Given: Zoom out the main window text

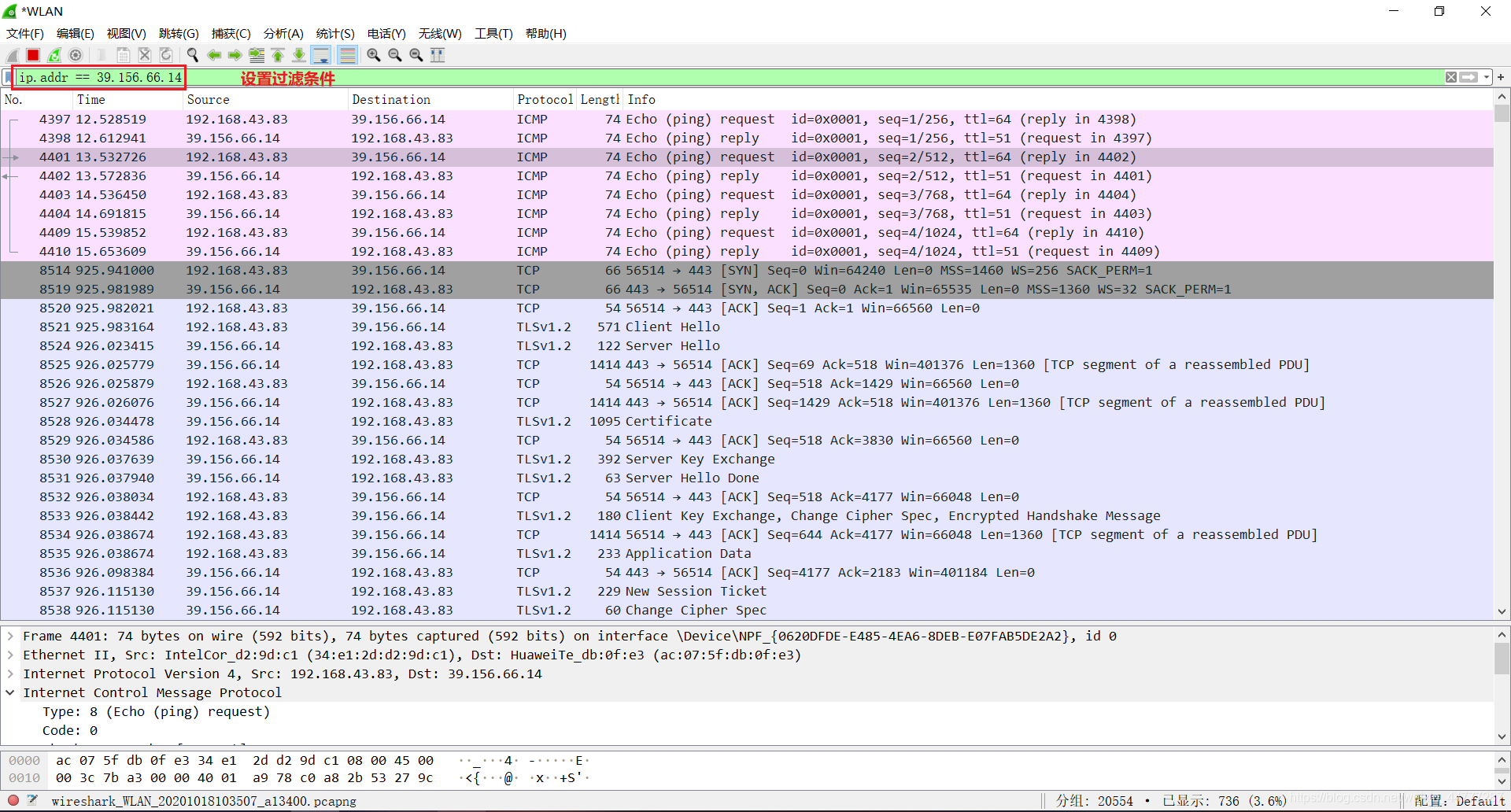Looking at the screenshot, I should pyautogui.click(x=395, y=55).
